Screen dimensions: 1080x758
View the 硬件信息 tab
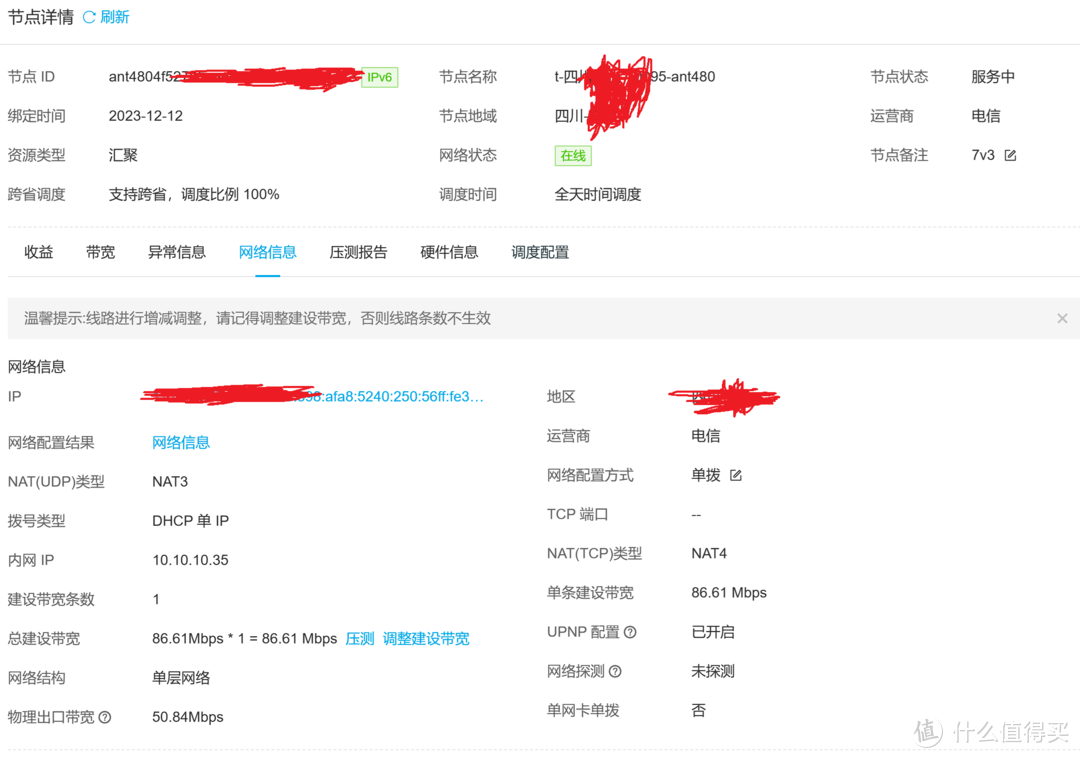click(x=449, y=252)
